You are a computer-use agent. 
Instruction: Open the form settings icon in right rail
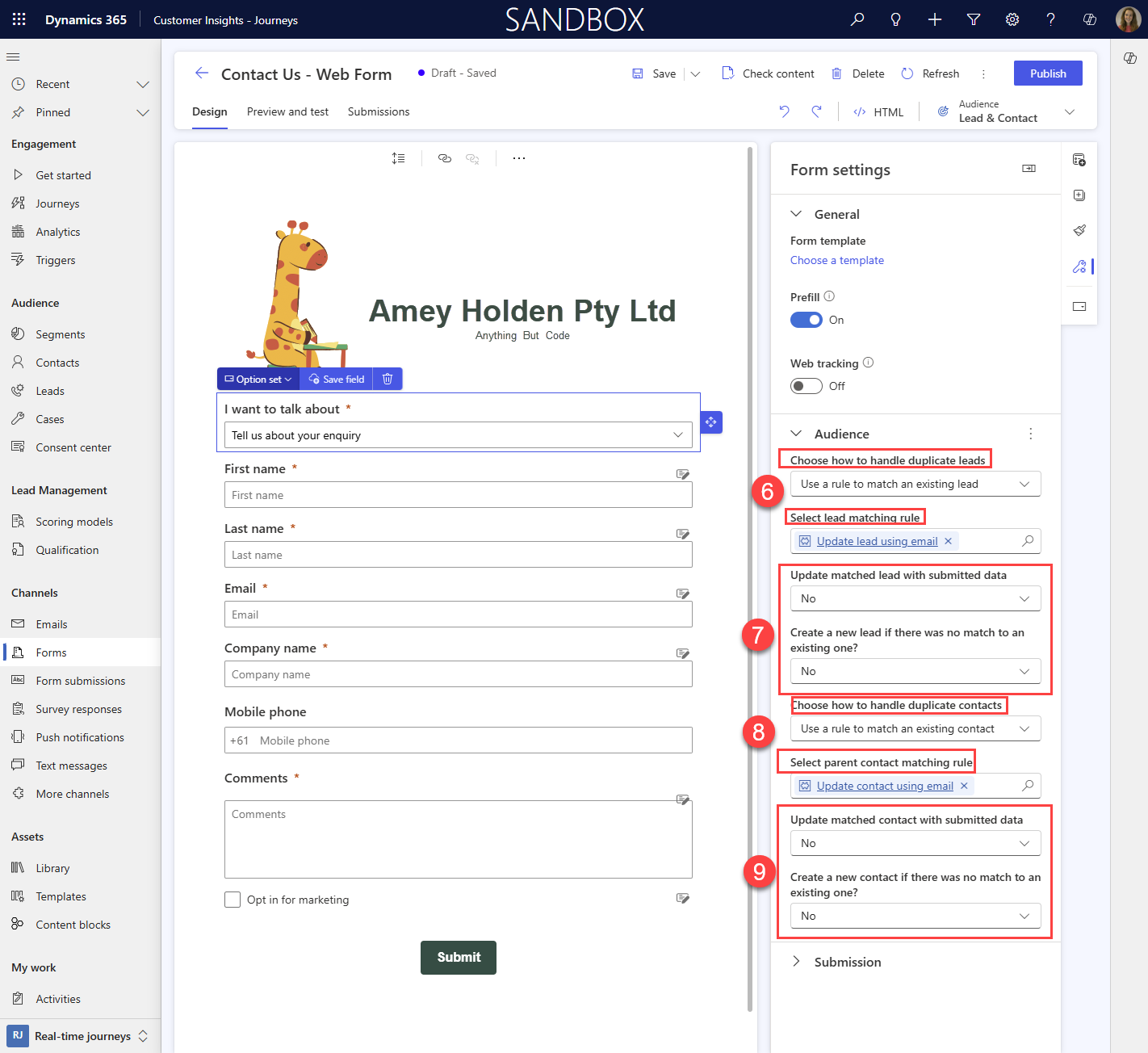click(x=1079, y=266)
